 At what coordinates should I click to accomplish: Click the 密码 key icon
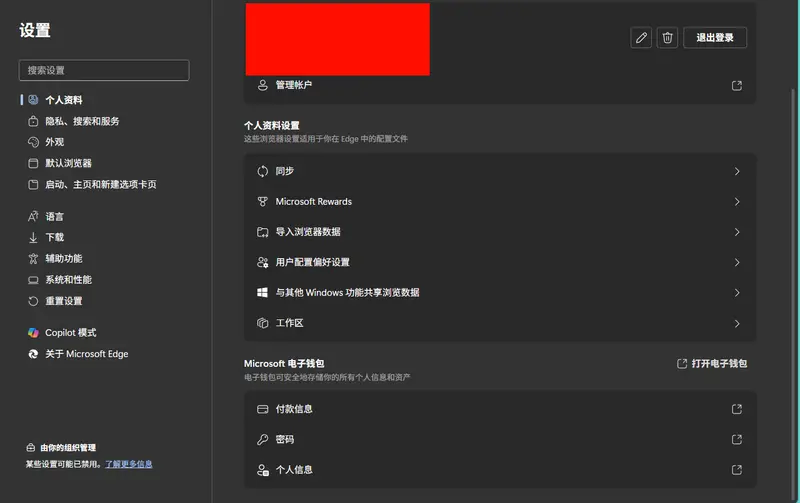click(262, 439)
